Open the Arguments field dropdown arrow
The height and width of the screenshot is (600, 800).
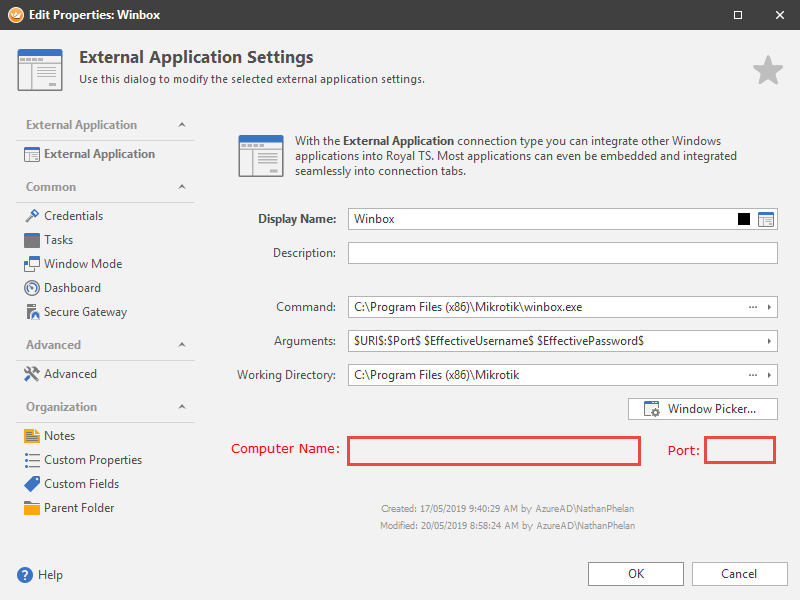click(x=769, y=341)
